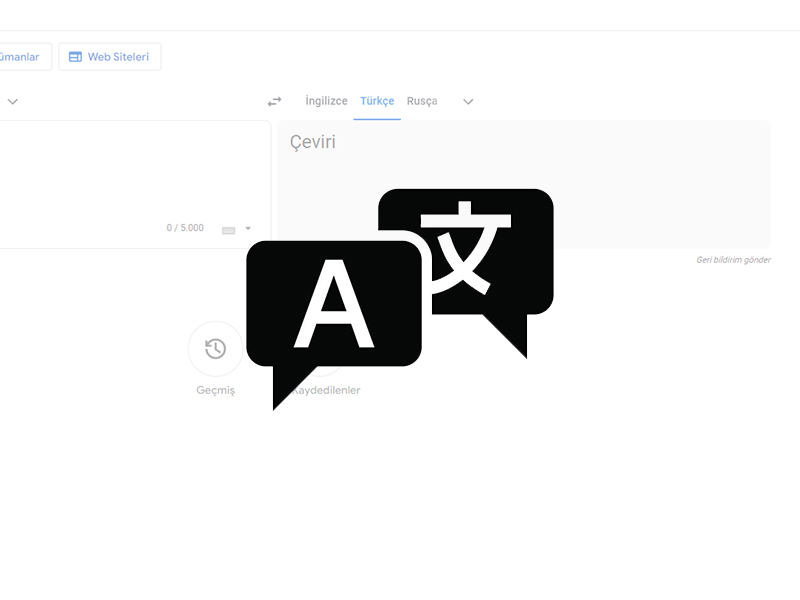Click the Çeviri output area

(524, 185)
